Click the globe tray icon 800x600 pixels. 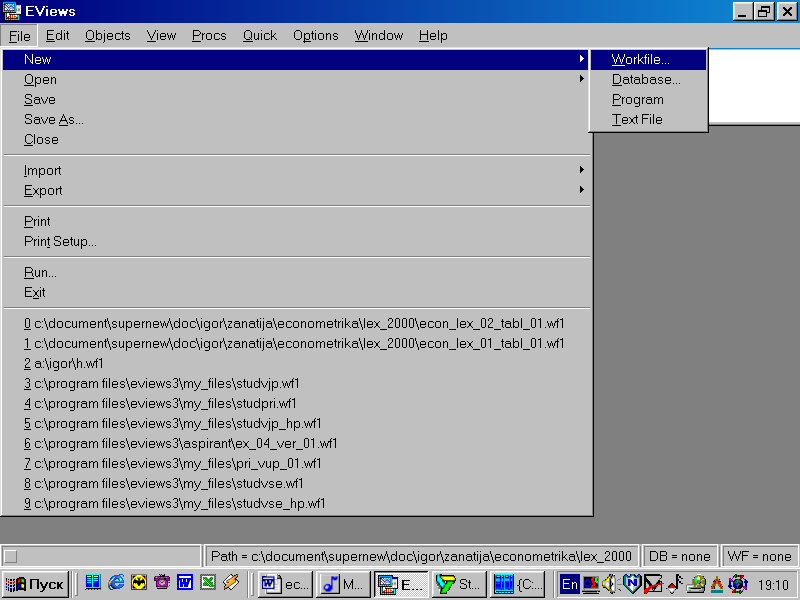click(x=737, y=584)
